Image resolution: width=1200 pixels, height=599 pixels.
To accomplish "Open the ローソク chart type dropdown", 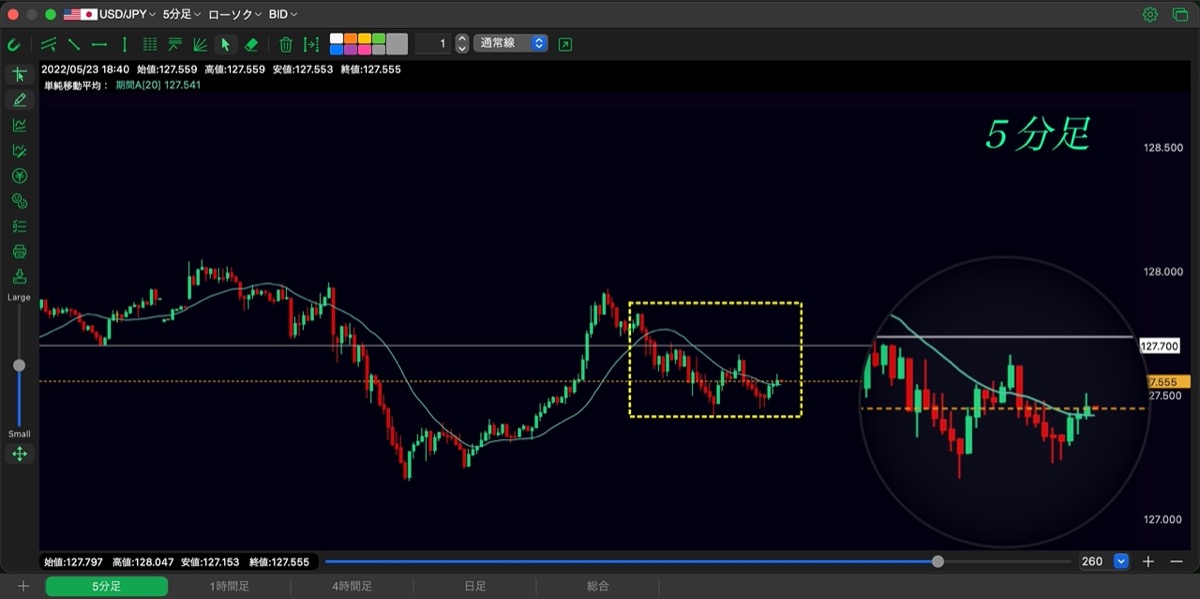I will coord(235,14).
